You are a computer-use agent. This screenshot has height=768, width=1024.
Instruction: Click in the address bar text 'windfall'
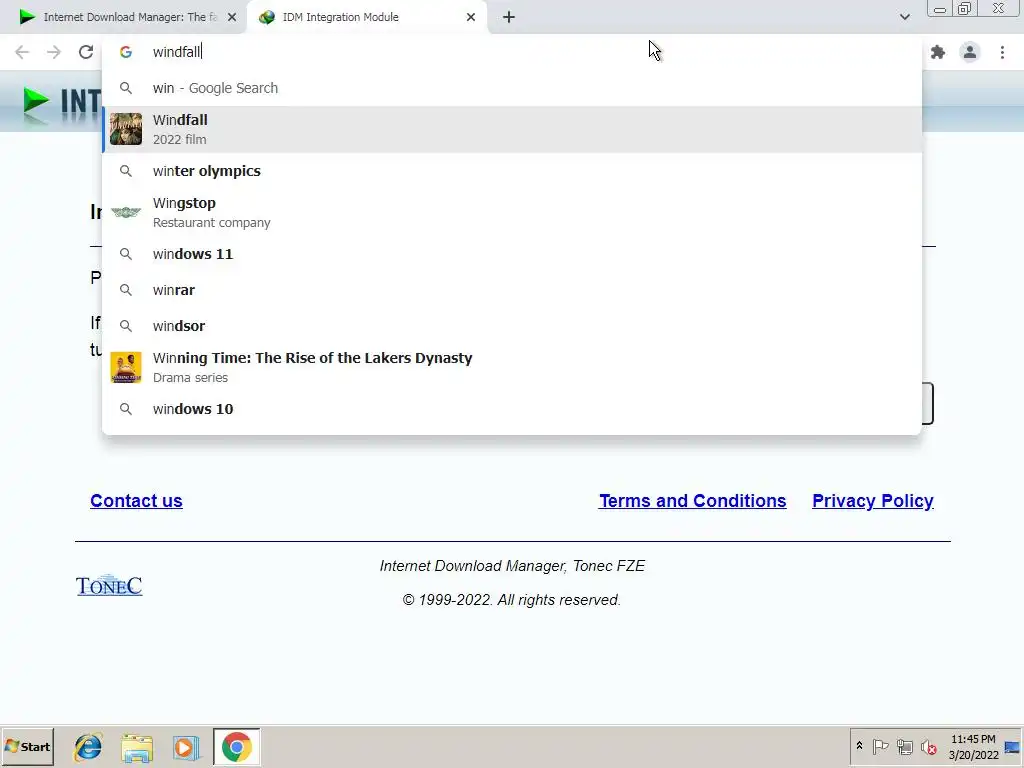pos(176,52)
